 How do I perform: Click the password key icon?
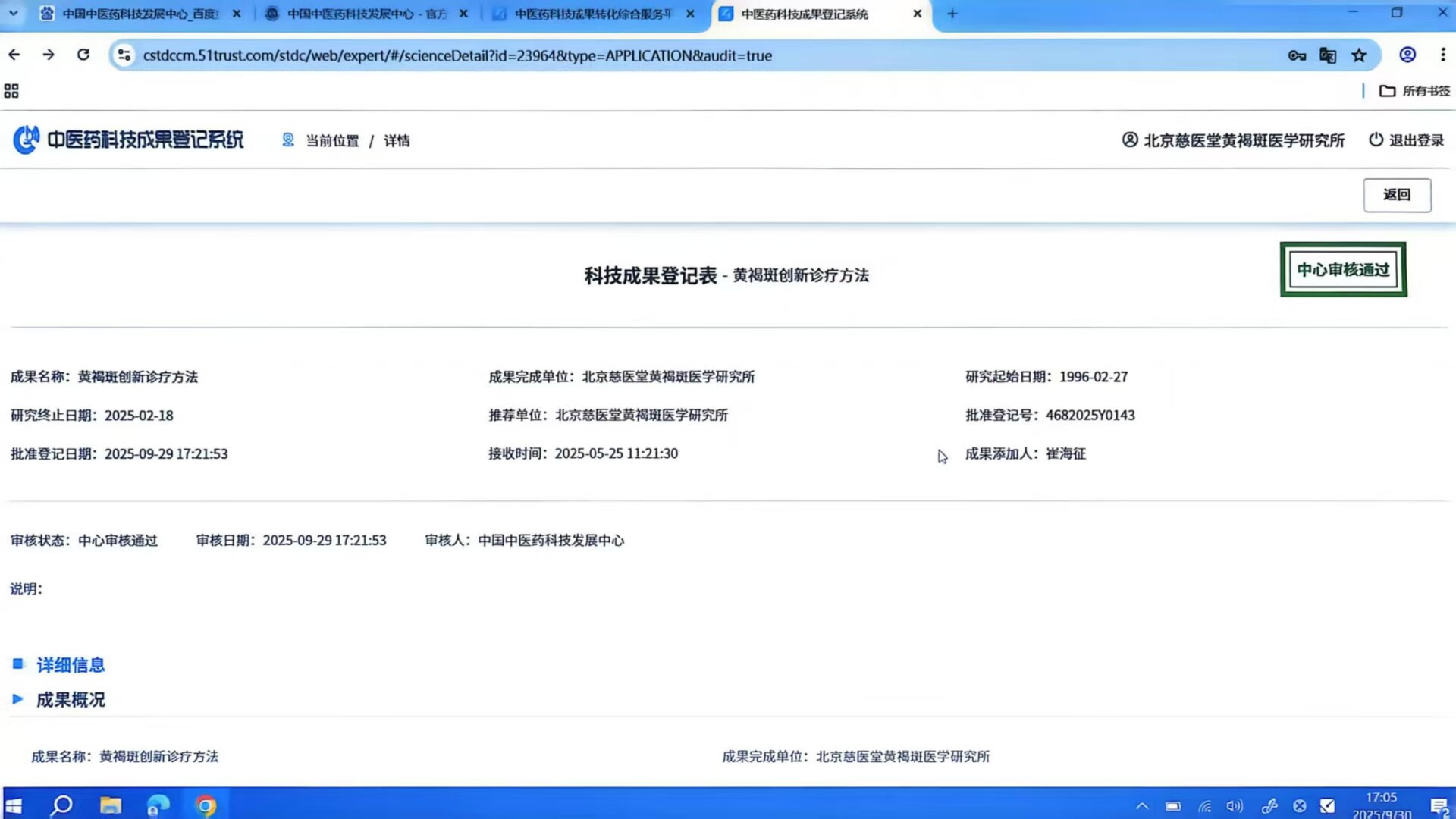click(x=1297, y=55)
